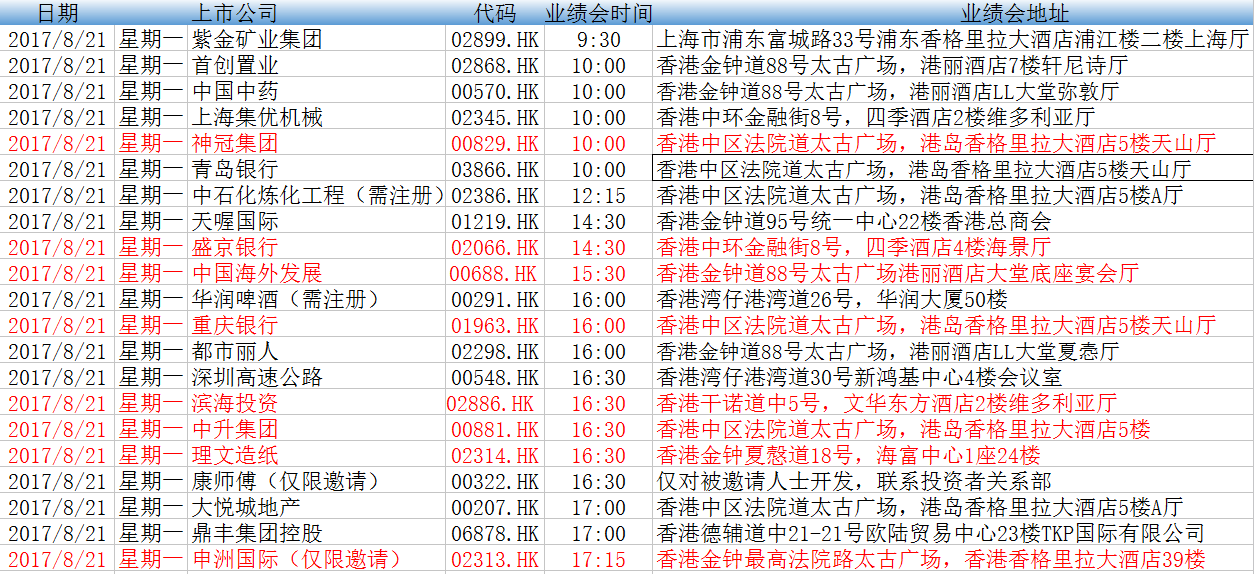1254x574 pixels.
Task: Click the 代码 header cell
Action: [x=495, y=13]
